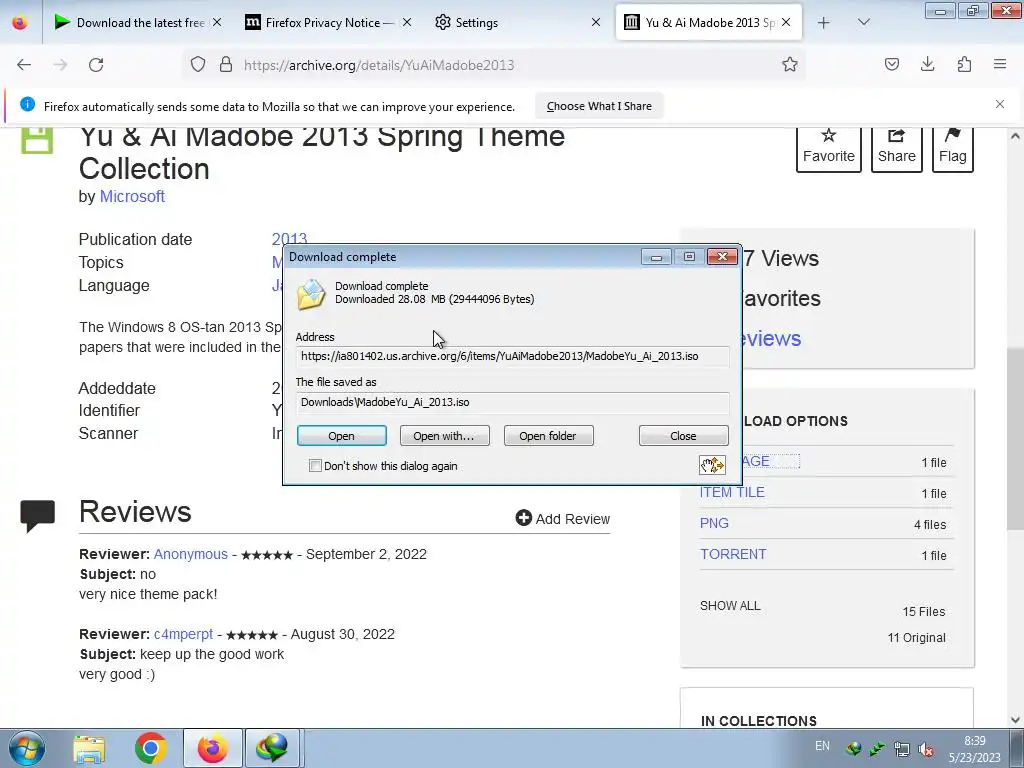Click the PNG download option
Screen dimensions: 1024x768
tap(714, 523)
